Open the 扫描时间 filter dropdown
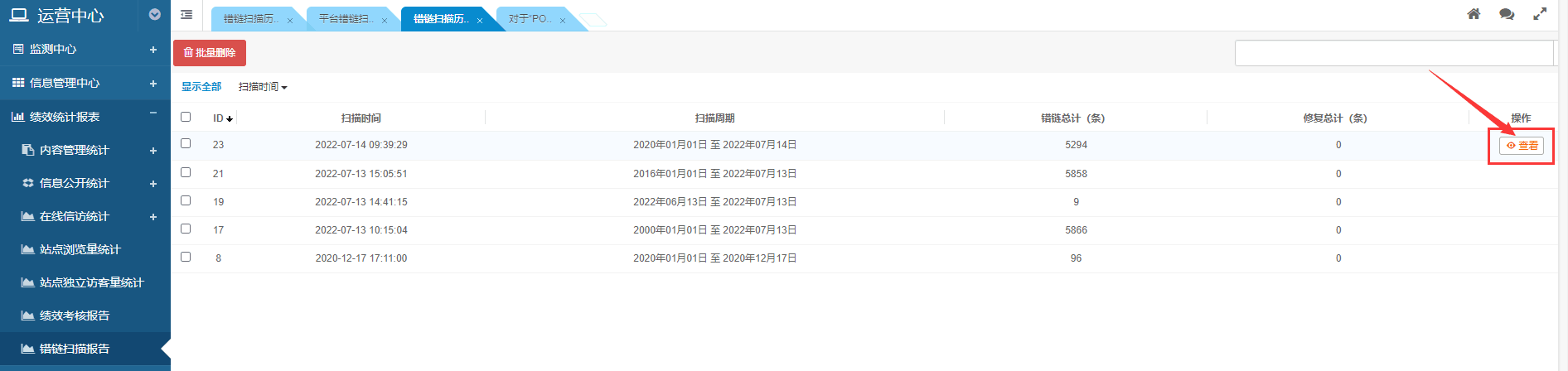The height and width of the screenshot is (371, 1568). pos(263,87)
